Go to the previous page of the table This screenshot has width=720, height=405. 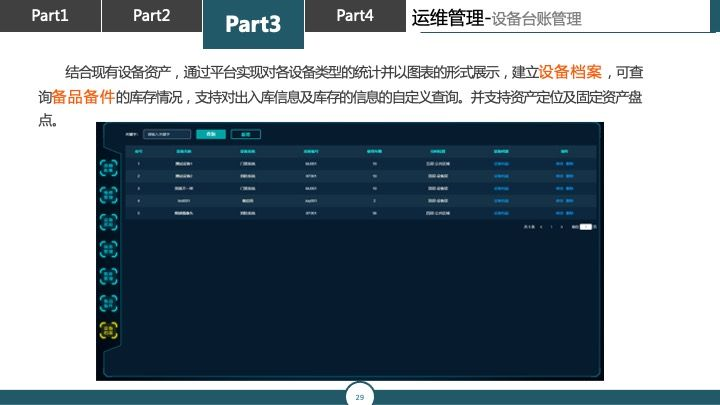(x=541, y=227)
